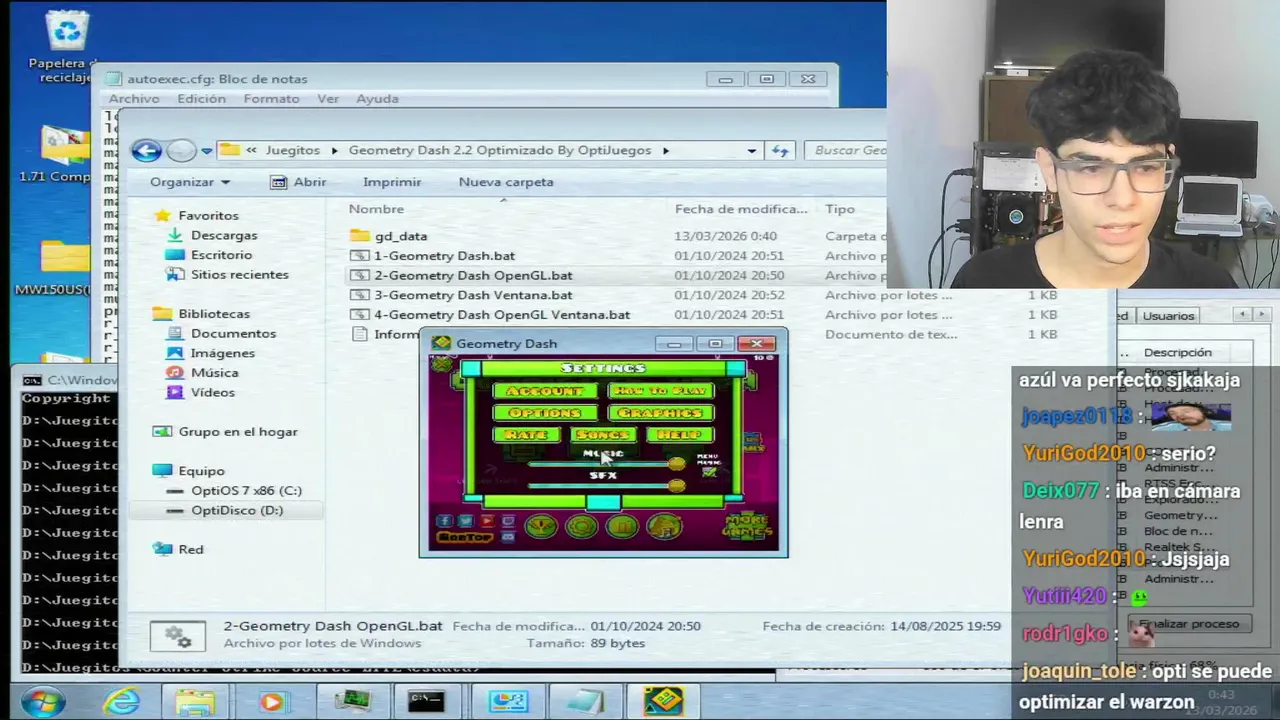Sort by Fecha de modificación column header
The height and width of the screenshot is (720, 1280).
[740, 209]
